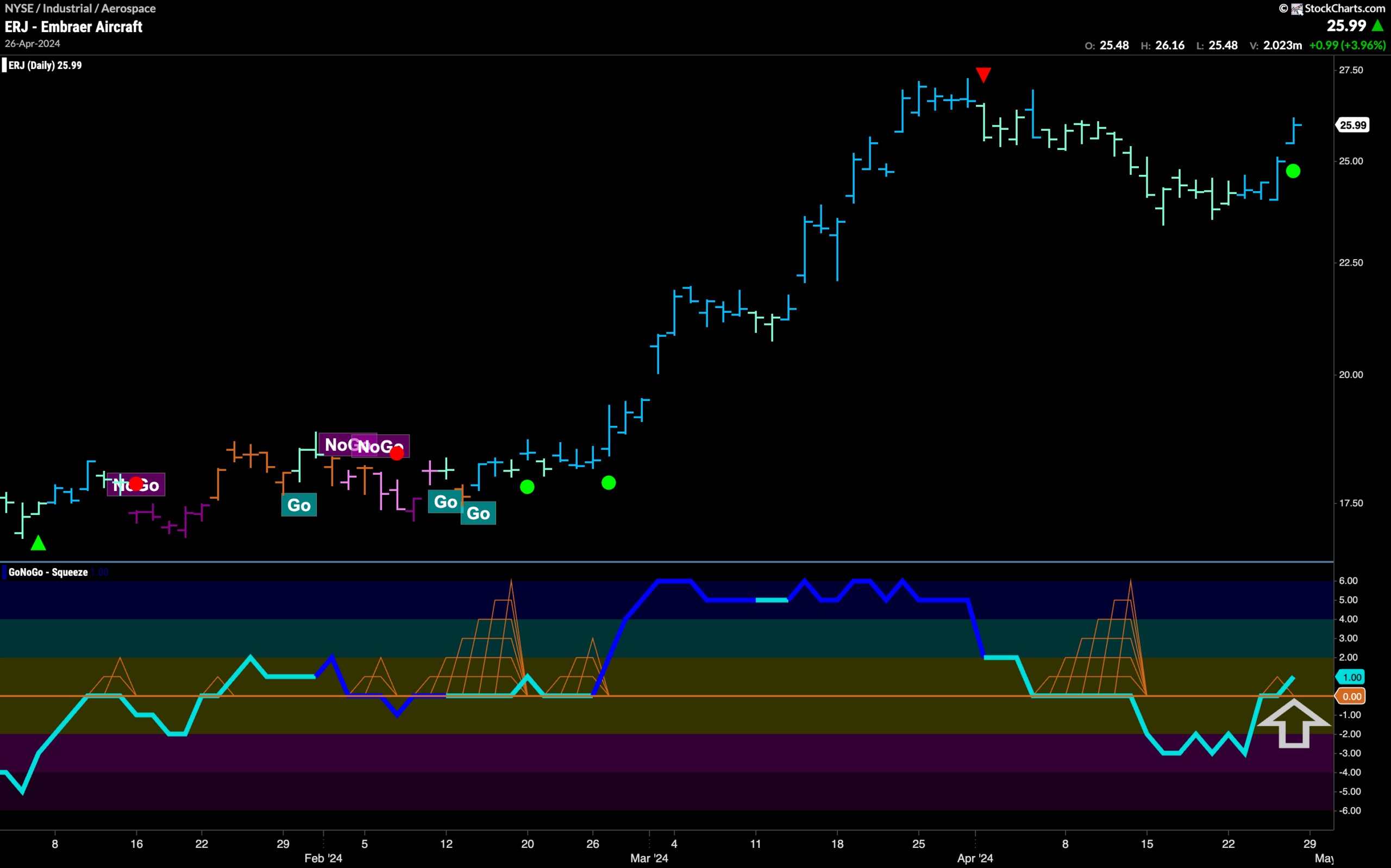Click the overlapping NoGo label near Feb 5
This screenshot has height=868, width=1391.
coord(380,446)
